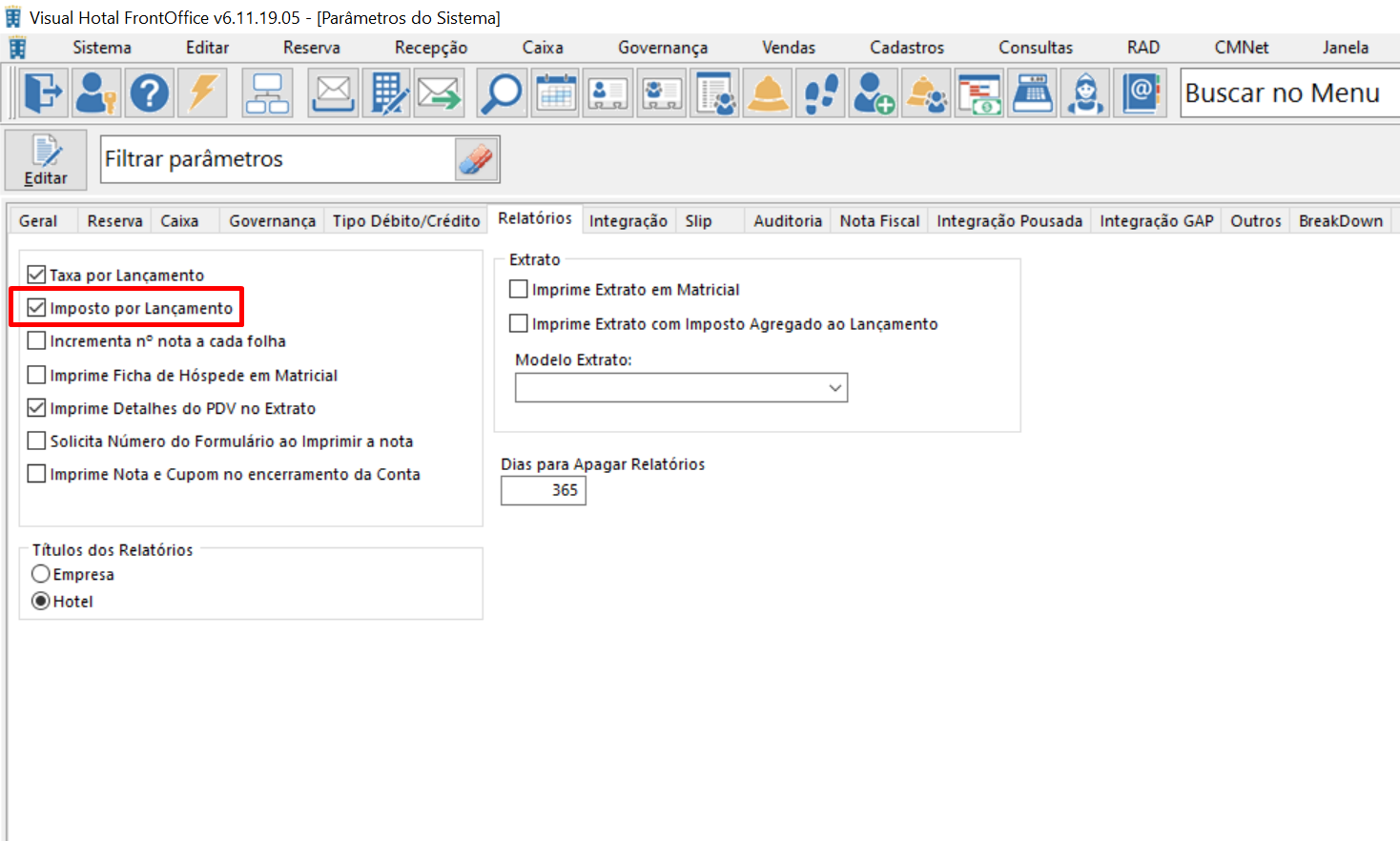This screenshot has width=1400, height=841.
Task: Click the lightning bolt toolbar icon
Action: [x=203, y=93]
